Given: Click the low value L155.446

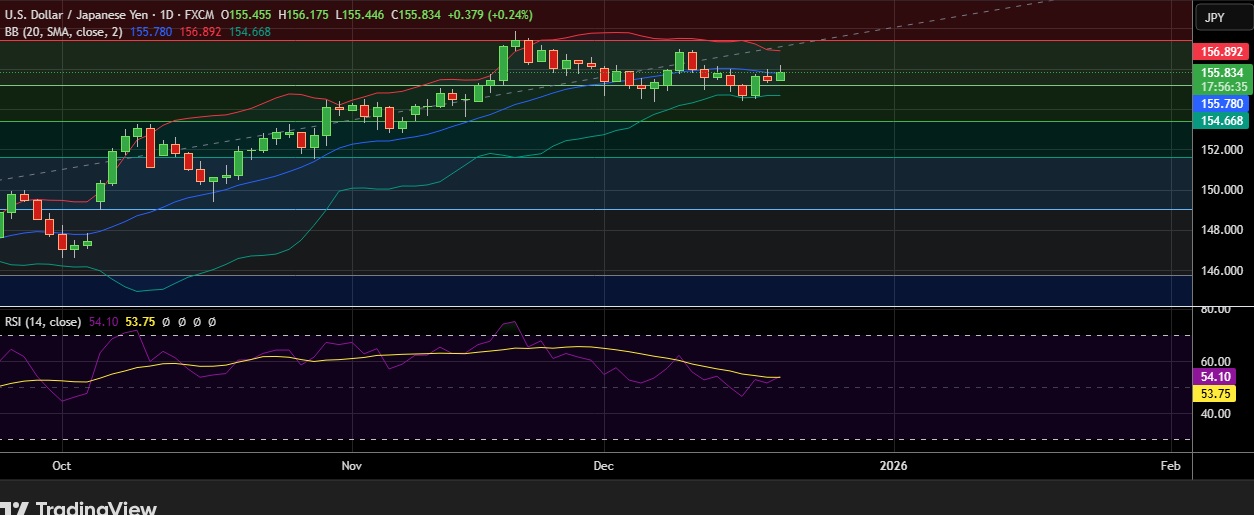Looking at the screenshot, I should (x=360, y=15).
